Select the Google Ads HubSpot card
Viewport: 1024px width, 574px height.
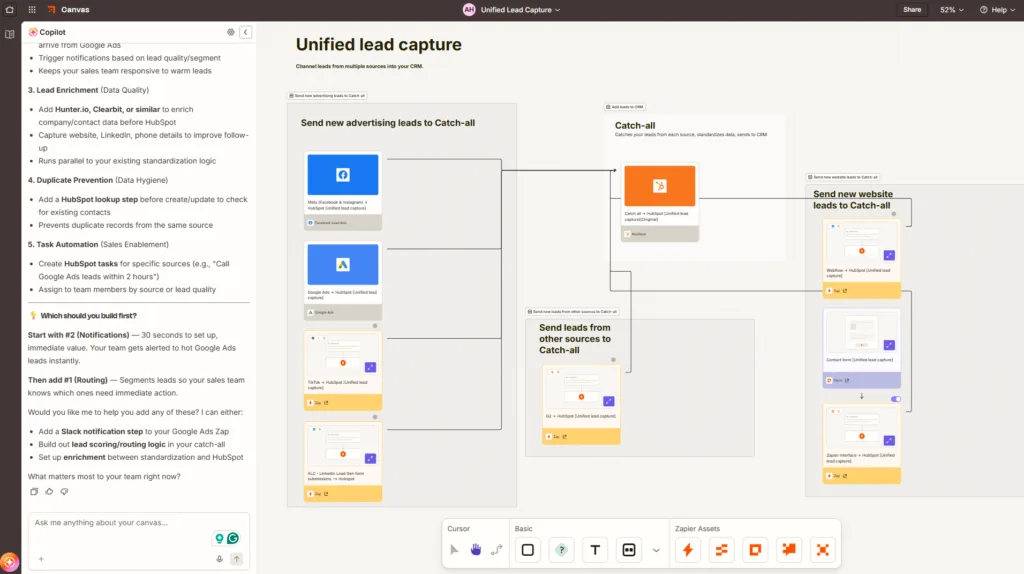(x=343, y=281)
